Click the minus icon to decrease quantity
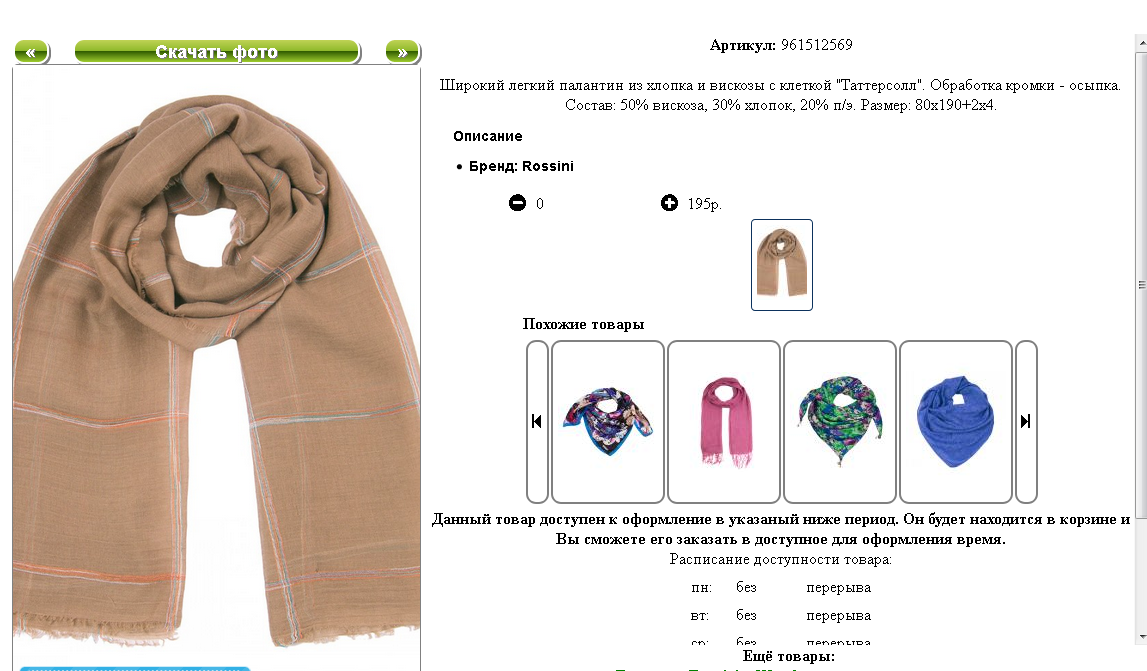1147x671 pixels. [517, 203]
